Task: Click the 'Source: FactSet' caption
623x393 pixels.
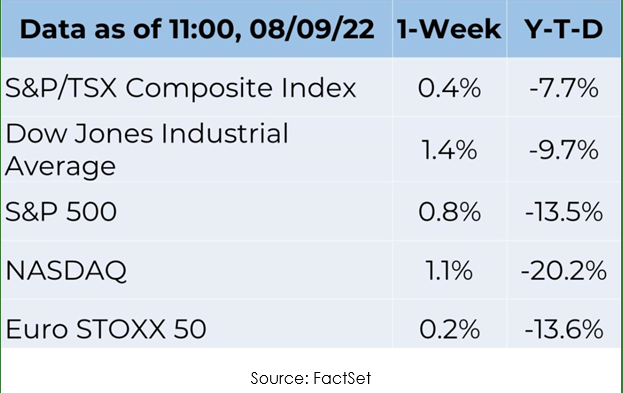Action: [x=311, y=378]
